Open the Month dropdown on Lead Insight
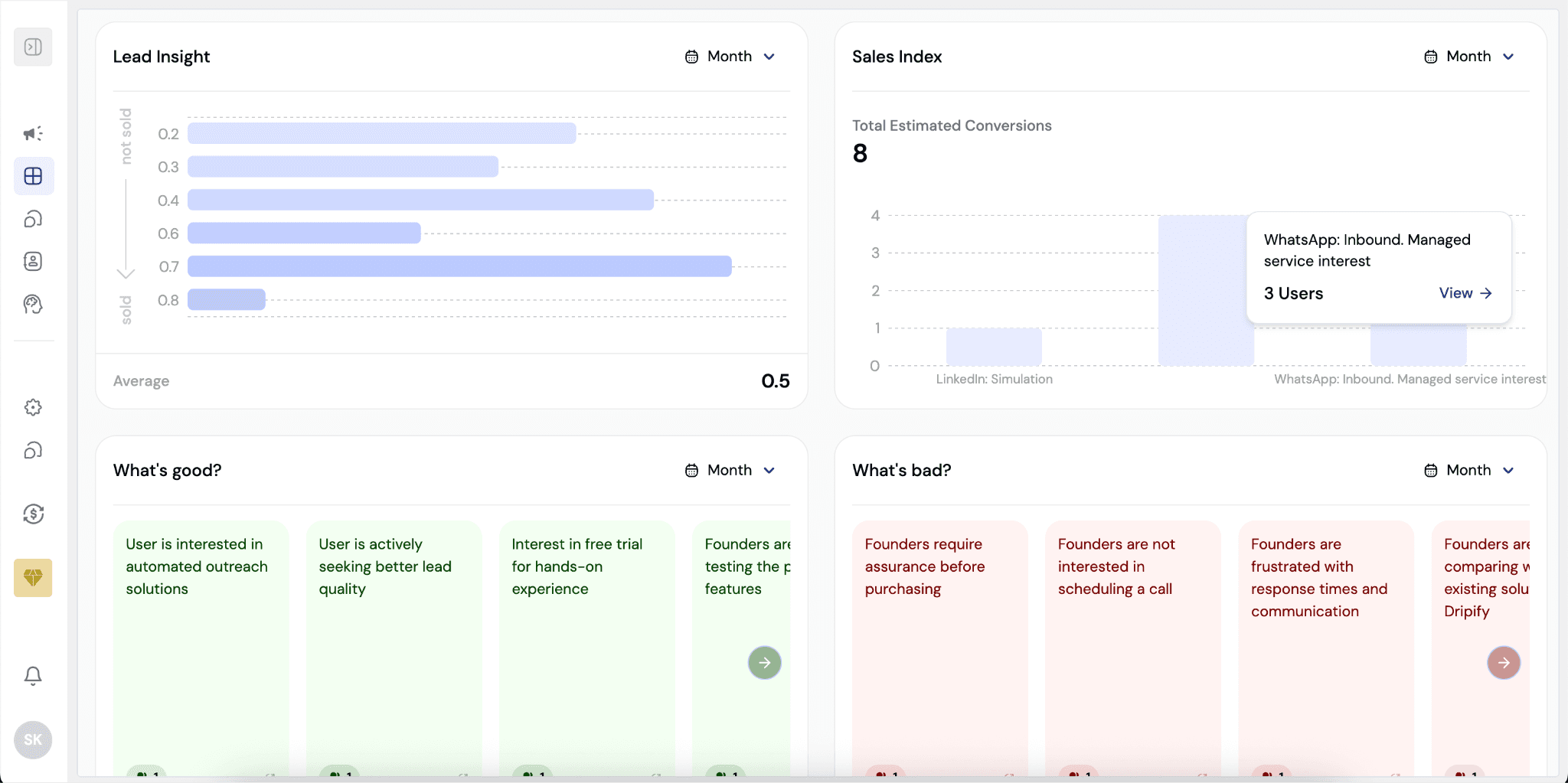 [730, 56]
